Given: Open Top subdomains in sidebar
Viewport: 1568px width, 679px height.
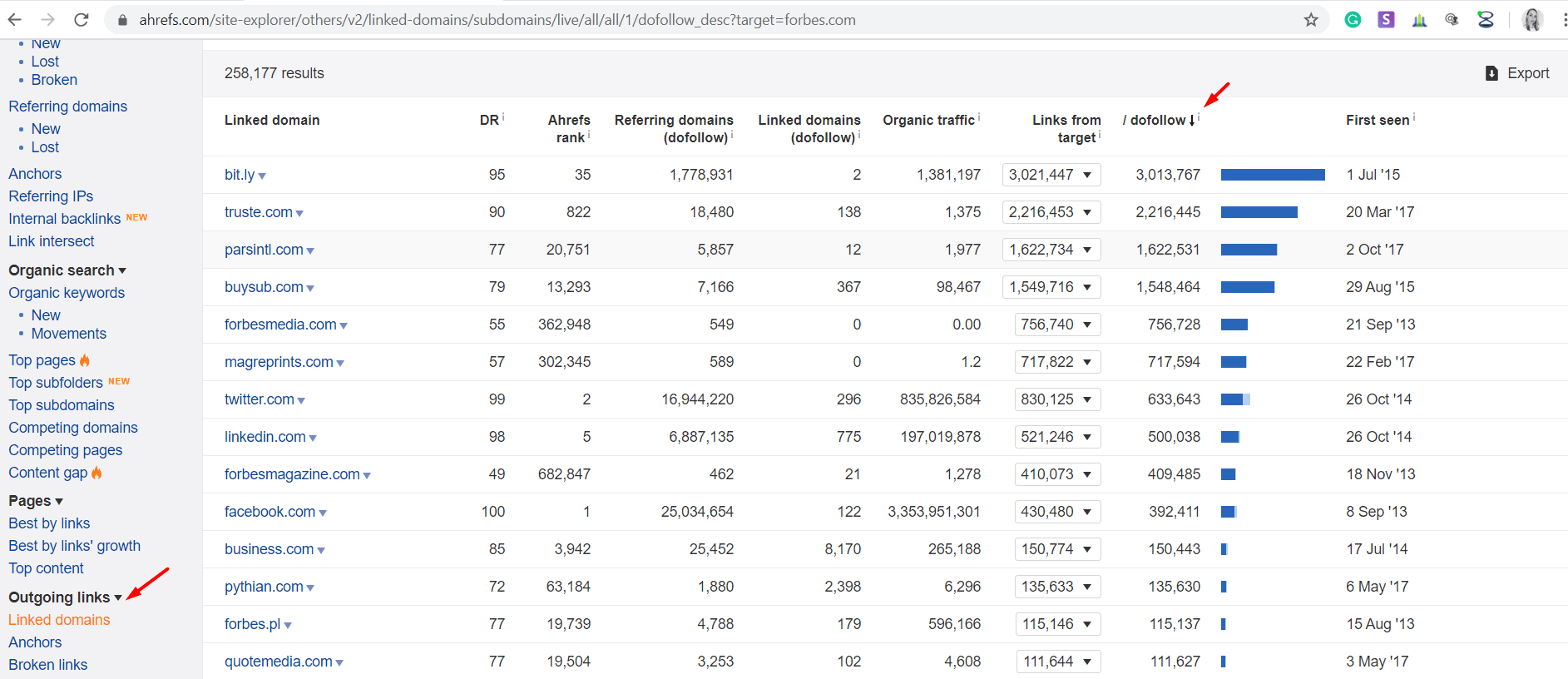Looking at the screenshot, I should click(62, 405).
